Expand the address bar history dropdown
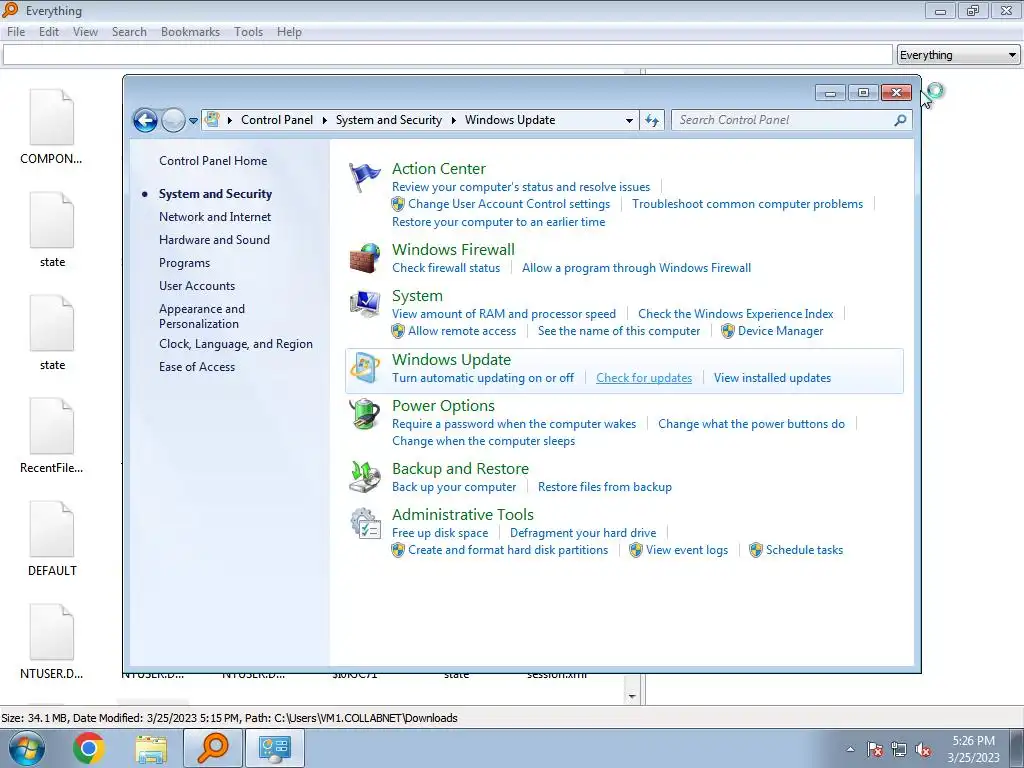 [x=629, y=120]
